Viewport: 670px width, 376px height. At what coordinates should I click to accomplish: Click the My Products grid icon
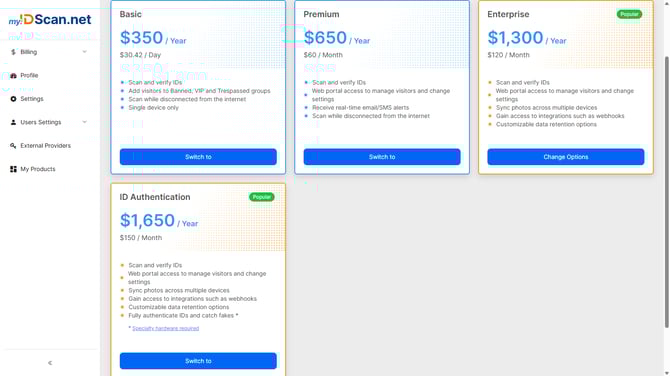pyautogui.click(x=13, y=169)
